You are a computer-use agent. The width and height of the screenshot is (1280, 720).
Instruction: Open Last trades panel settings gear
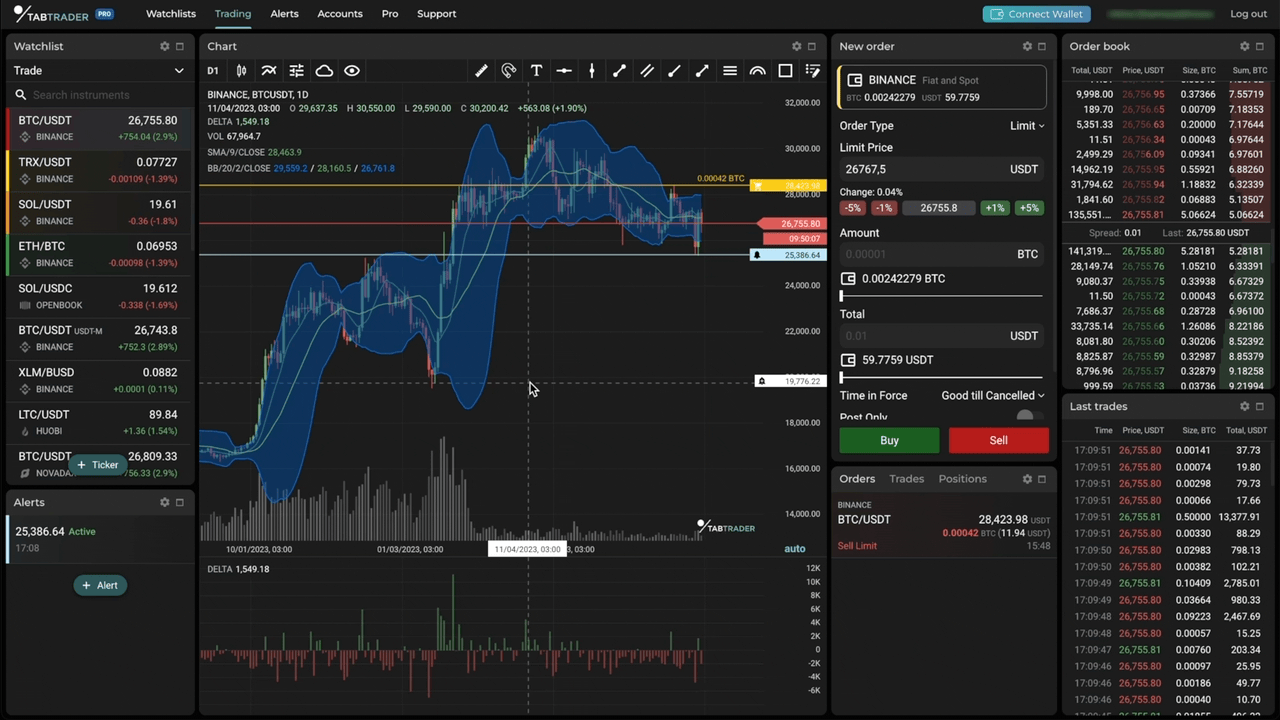tap(1245, 407)
